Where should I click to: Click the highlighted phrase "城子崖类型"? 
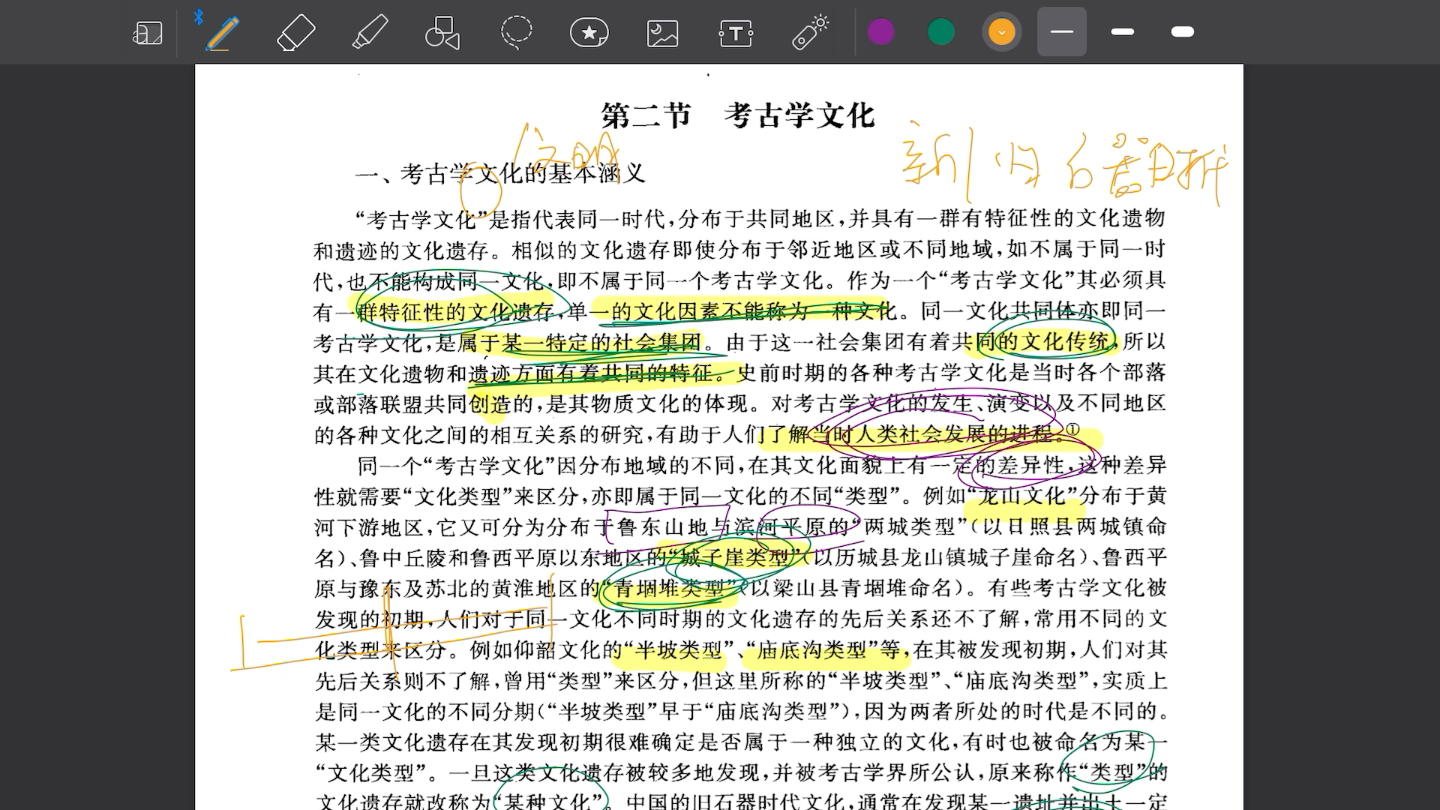733,557
